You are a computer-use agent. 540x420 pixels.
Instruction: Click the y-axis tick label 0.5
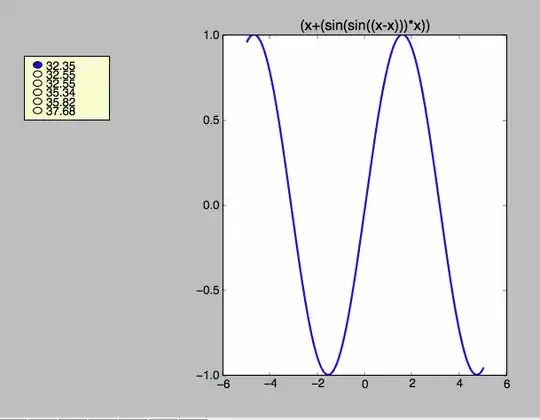211,120
